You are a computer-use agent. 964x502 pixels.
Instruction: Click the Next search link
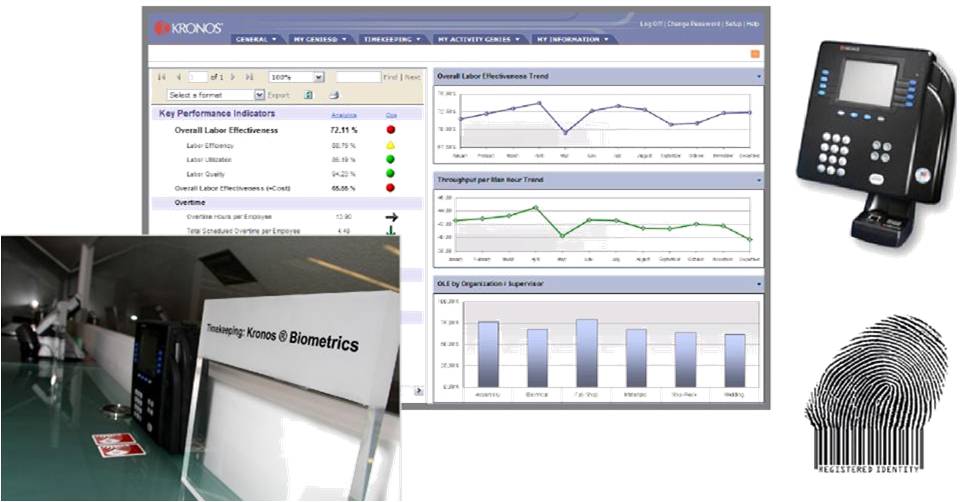click(413, 77)
